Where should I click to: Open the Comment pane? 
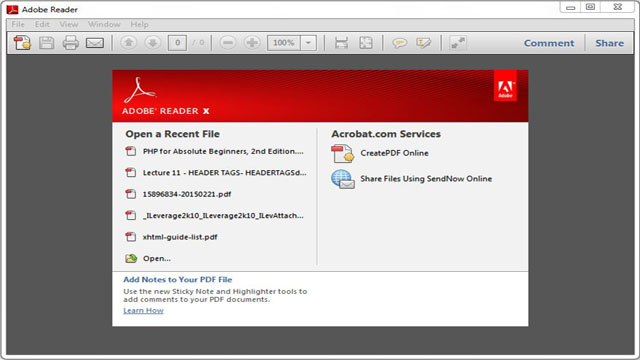click(549, 43)
